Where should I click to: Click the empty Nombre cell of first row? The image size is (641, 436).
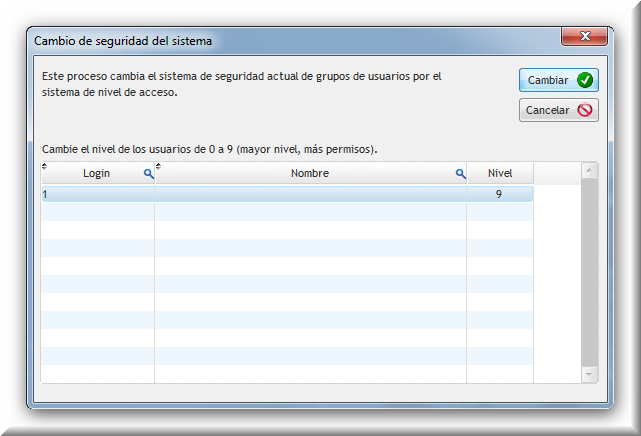tap(310, 194)
